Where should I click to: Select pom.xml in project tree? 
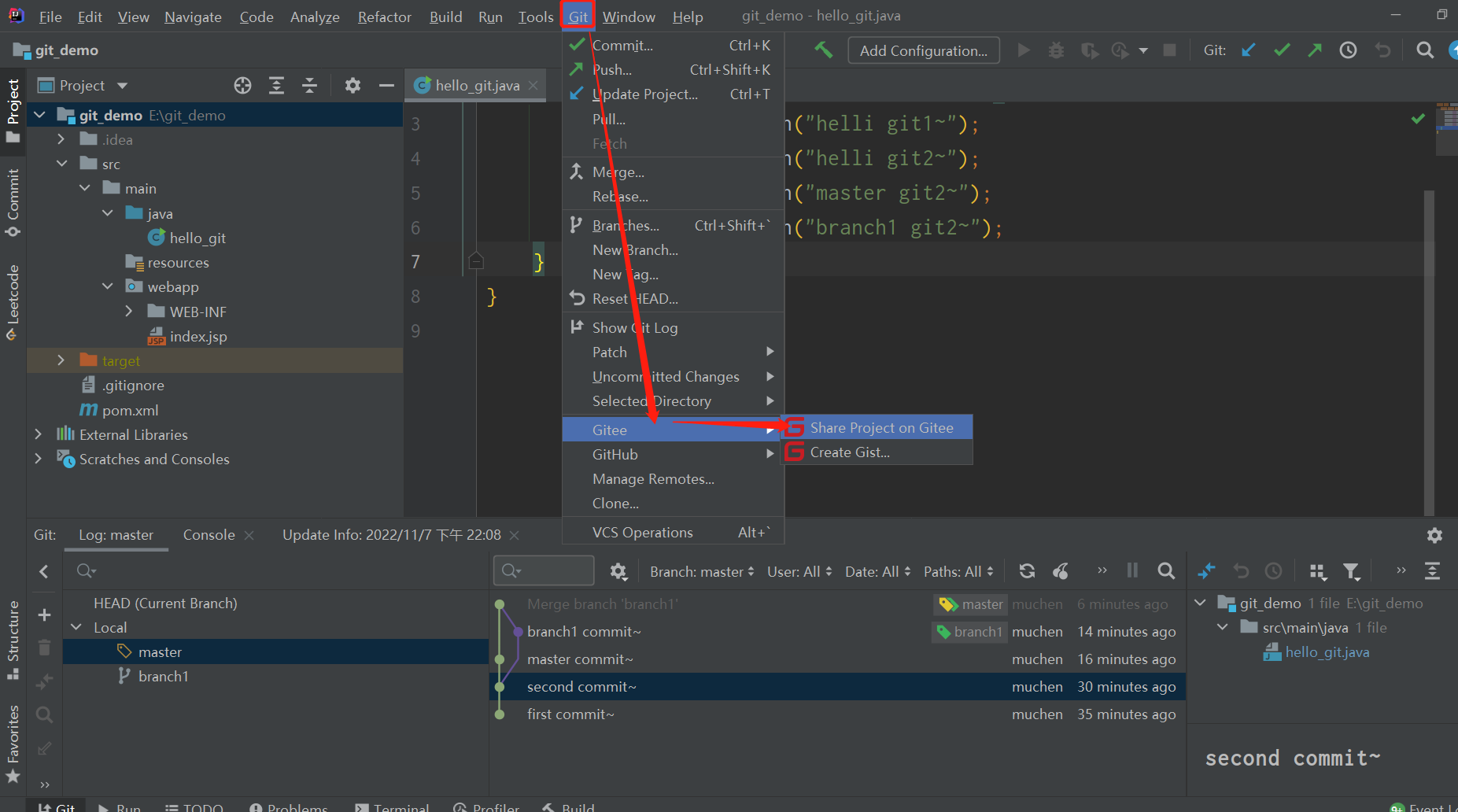[130, 410]
